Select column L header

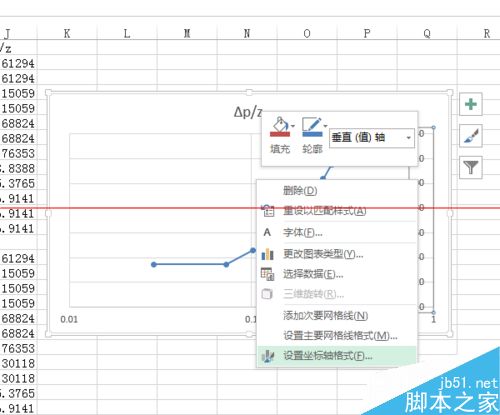pyautogui.click(x=127, y=33)
